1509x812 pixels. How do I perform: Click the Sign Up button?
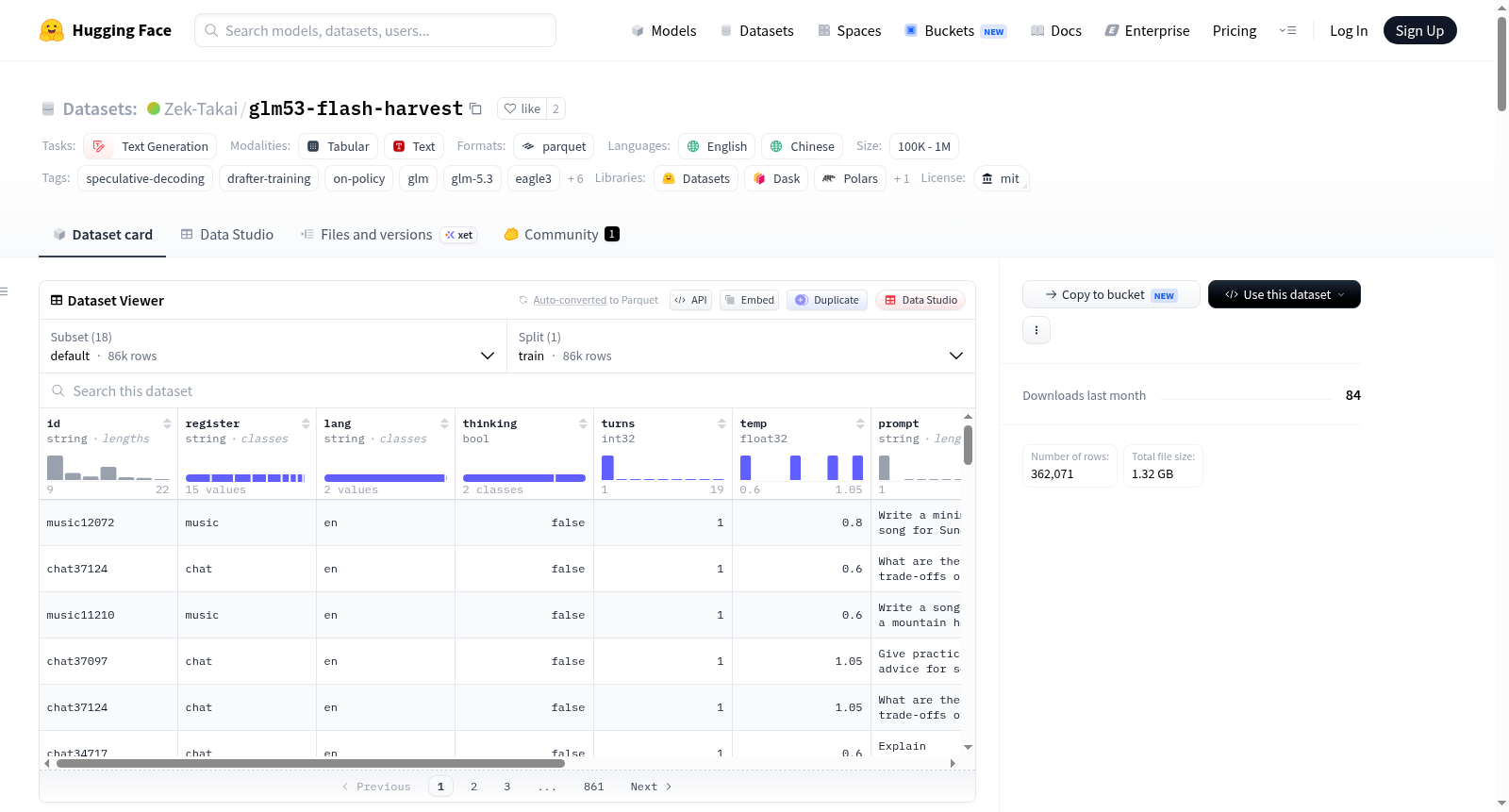pos(1419,30)
